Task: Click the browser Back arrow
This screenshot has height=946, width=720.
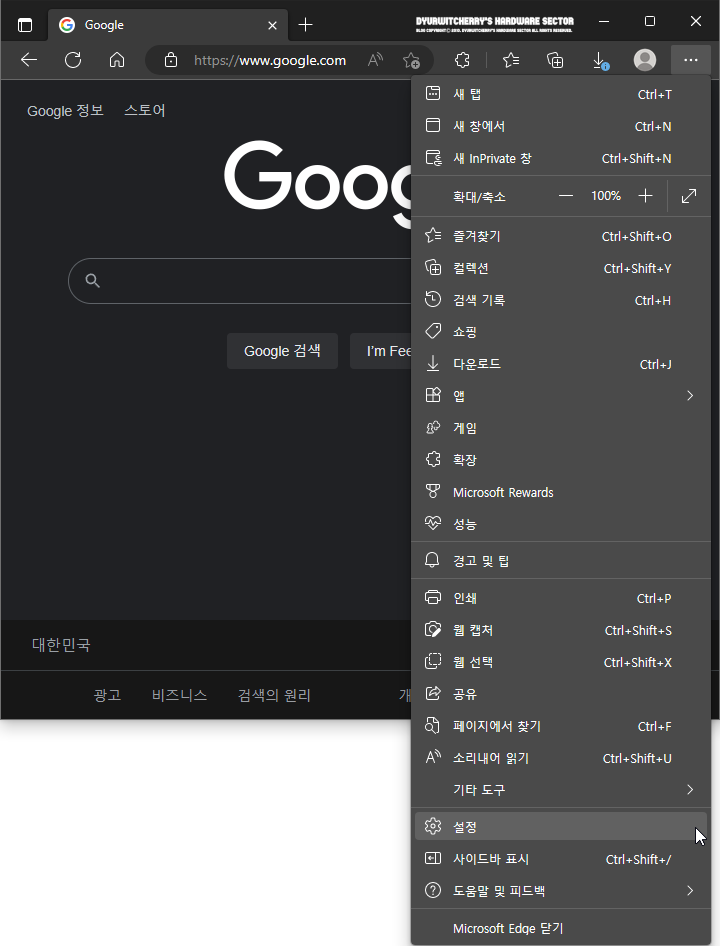Action: (29, 60)
